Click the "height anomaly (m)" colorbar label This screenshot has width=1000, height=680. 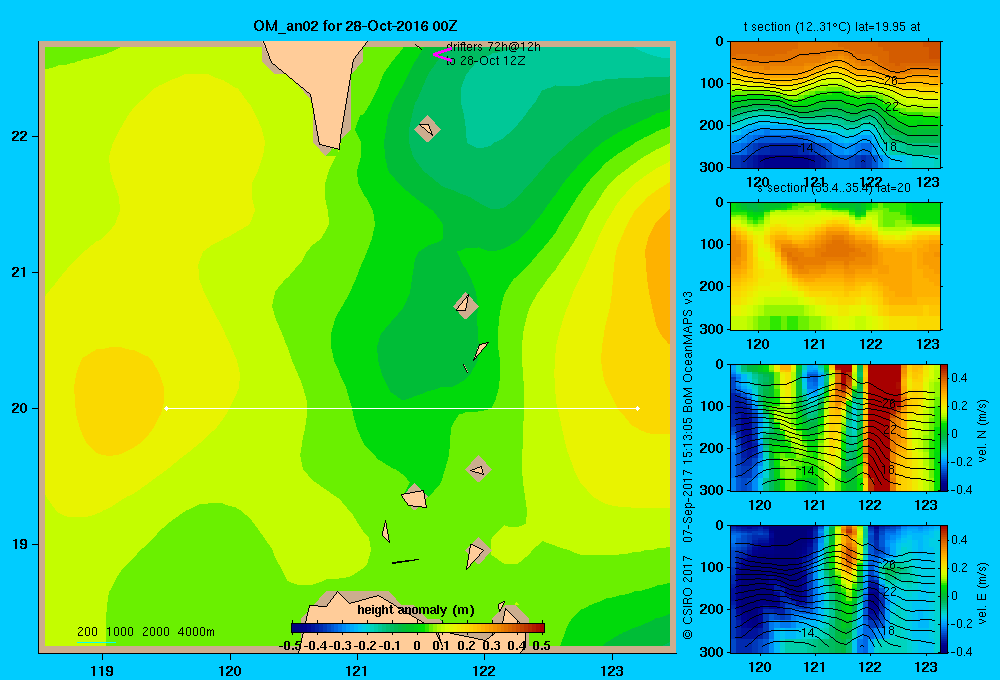point(416,610)
